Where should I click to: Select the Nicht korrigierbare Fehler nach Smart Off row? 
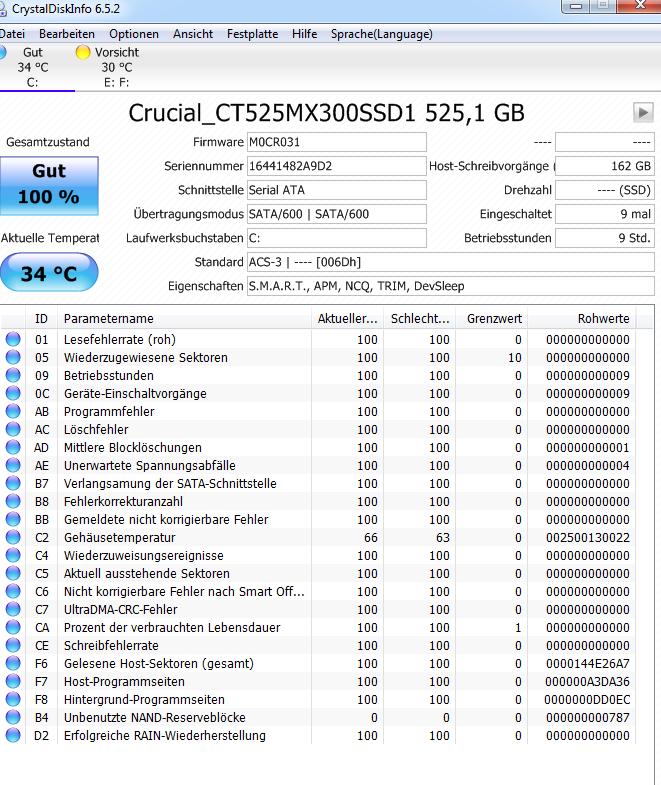click(x=318, y=591)
